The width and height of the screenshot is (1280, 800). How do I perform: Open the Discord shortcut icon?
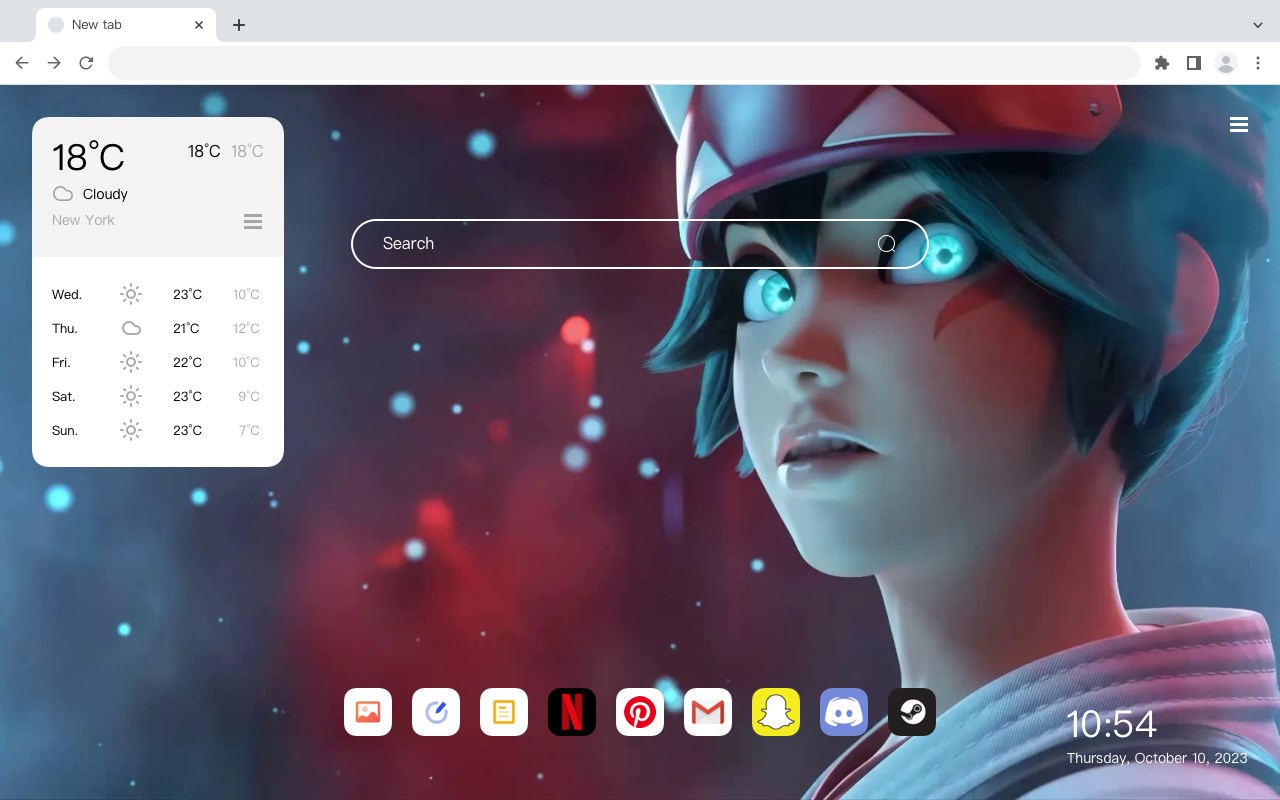click(844, 712)
